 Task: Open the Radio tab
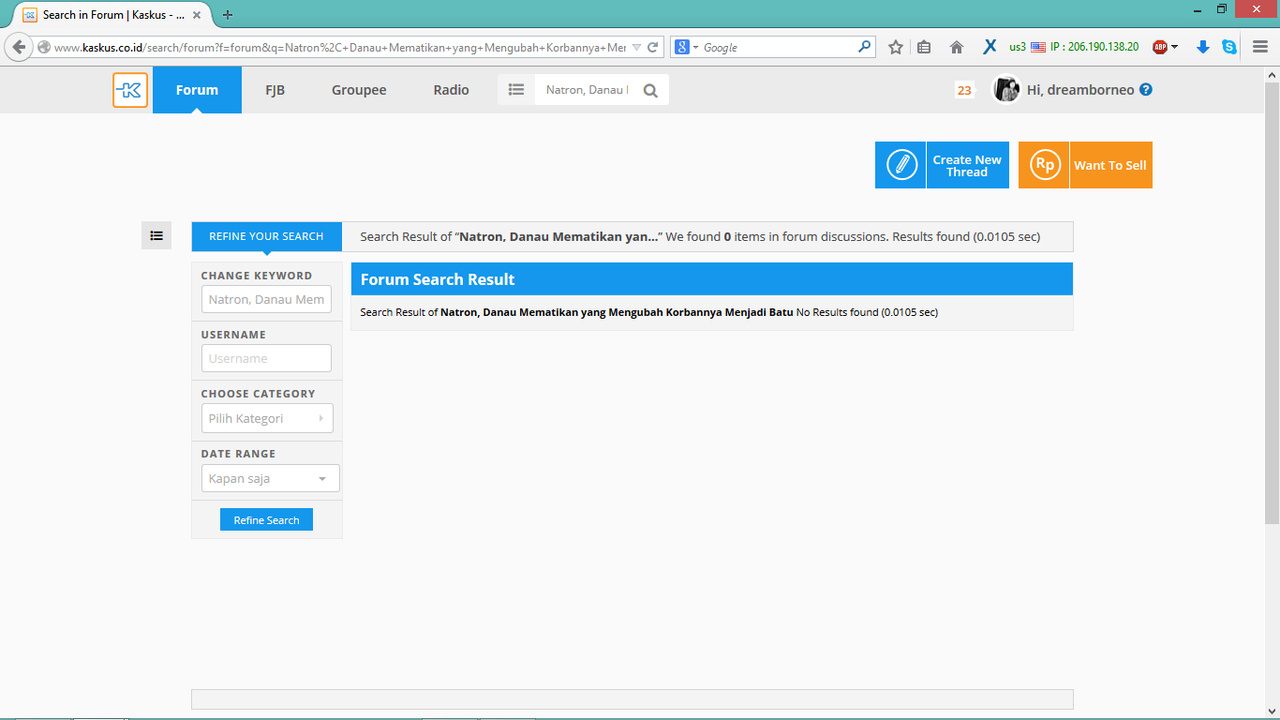451,90
